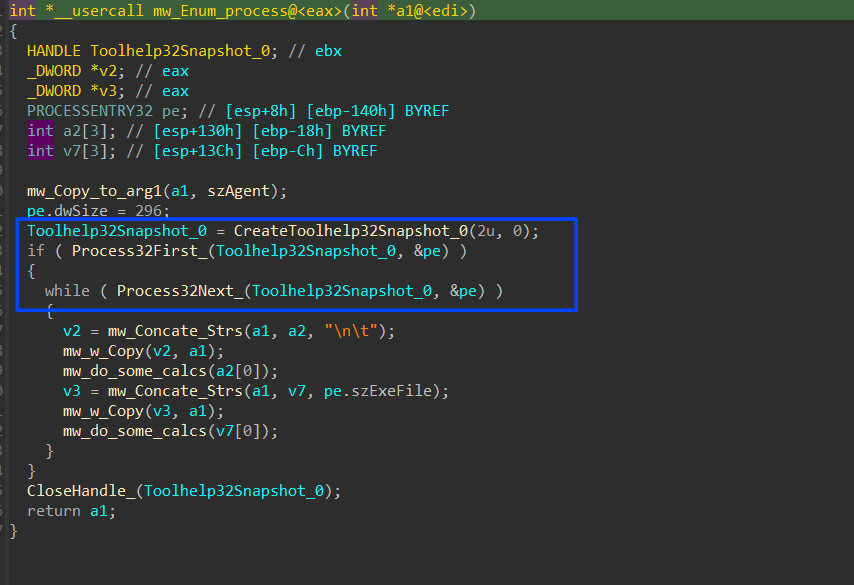This screenshot has height=585, width=854.
Task: Click mw_w_Copy on the line with v2
Action: 103,351
